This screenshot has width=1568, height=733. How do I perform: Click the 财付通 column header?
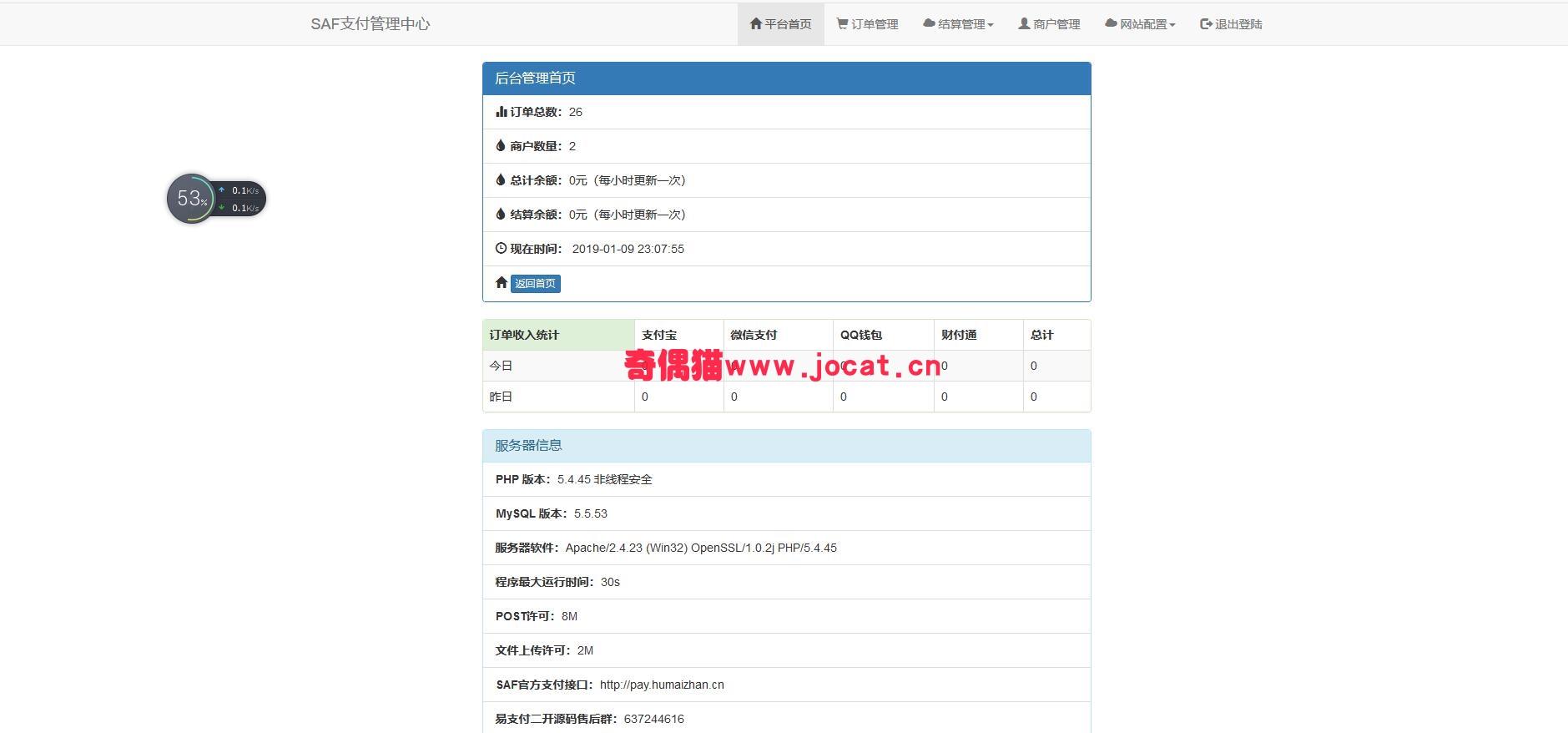(979, 335)
